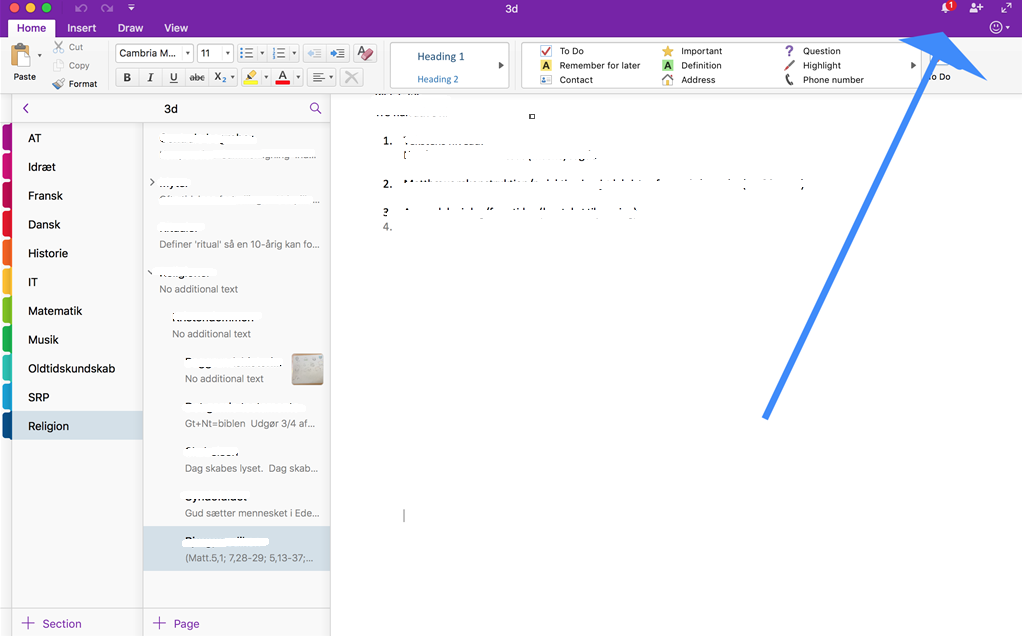Switch to the Home tab
1022x636 pixels.
click(31, 28)
